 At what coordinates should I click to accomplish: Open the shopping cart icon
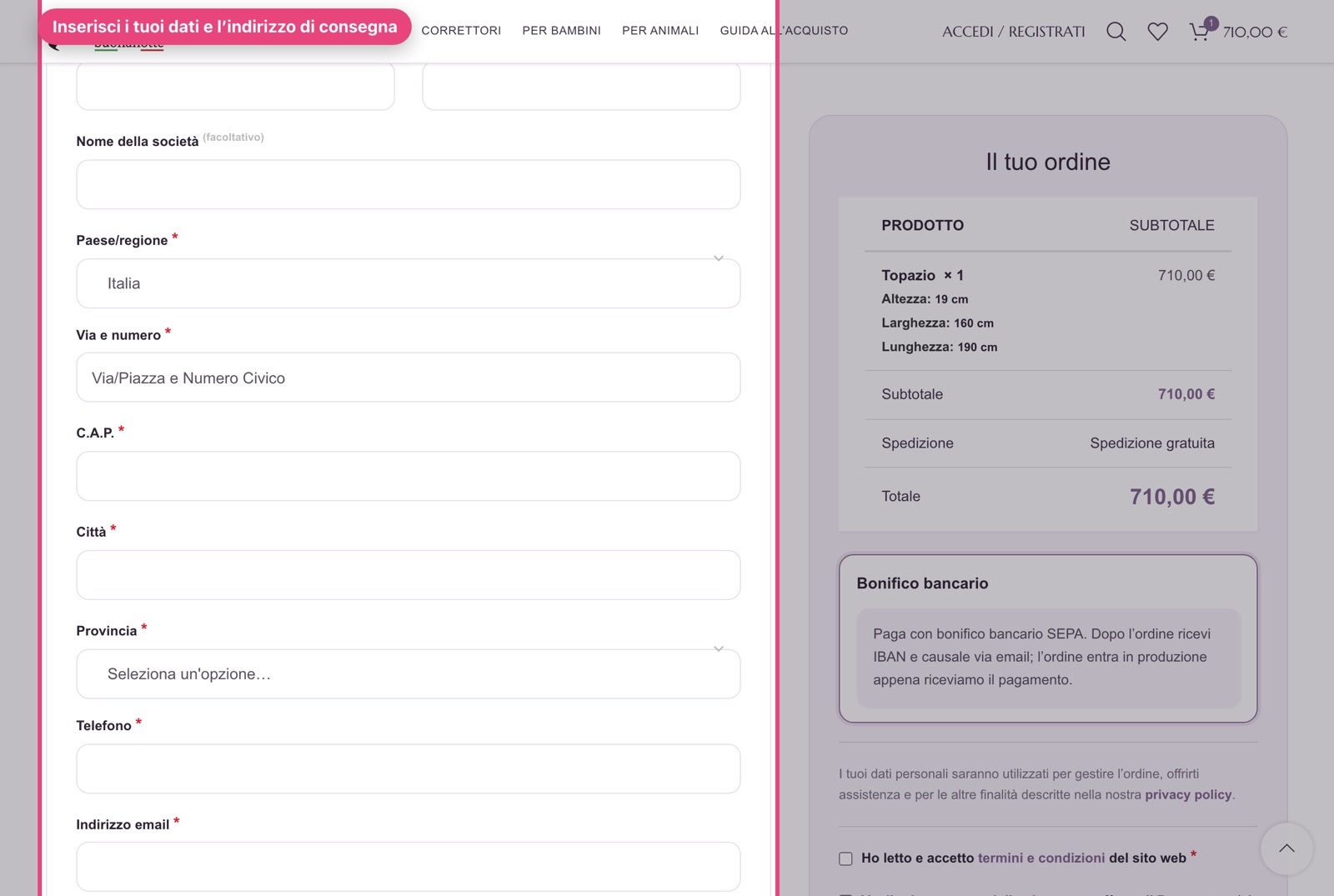tap(1199, 32)
